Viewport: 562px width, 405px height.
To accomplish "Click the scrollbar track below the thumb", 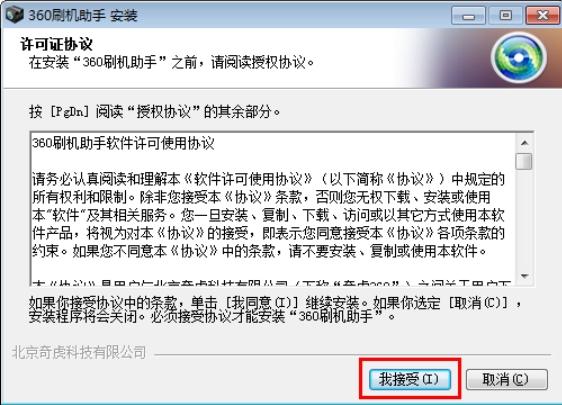I will tap(525, 219).
